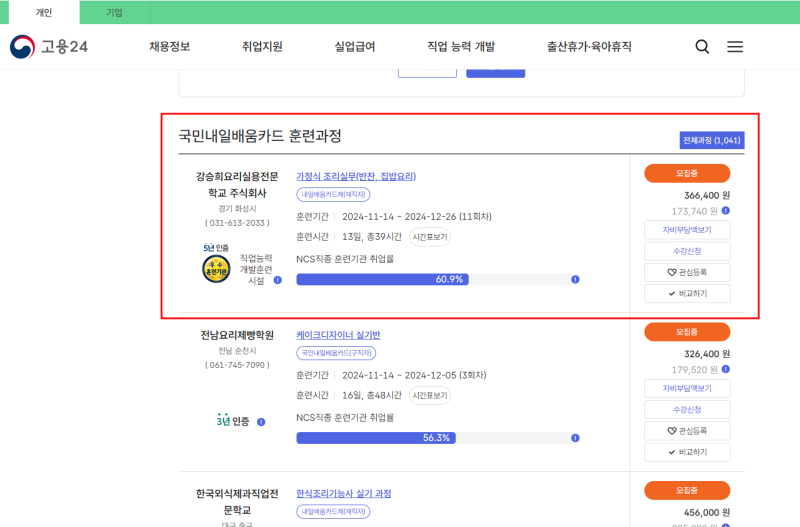Switch to the 개인 tab

pyautogui.click(x=44, y=12)
